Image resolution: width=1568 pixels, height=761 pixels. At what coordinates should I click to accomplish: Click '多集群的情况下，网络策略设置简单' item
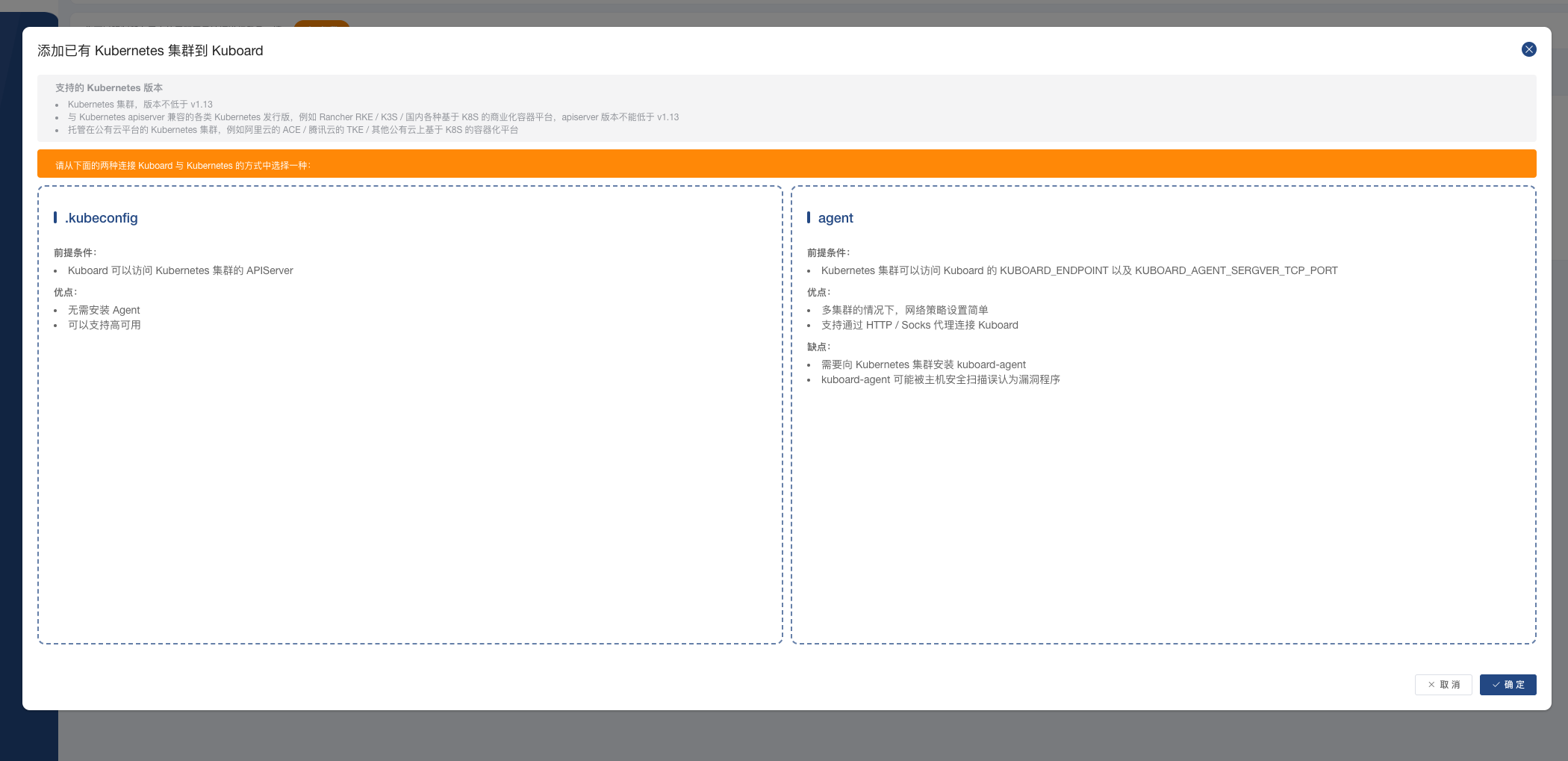point(904,310)
